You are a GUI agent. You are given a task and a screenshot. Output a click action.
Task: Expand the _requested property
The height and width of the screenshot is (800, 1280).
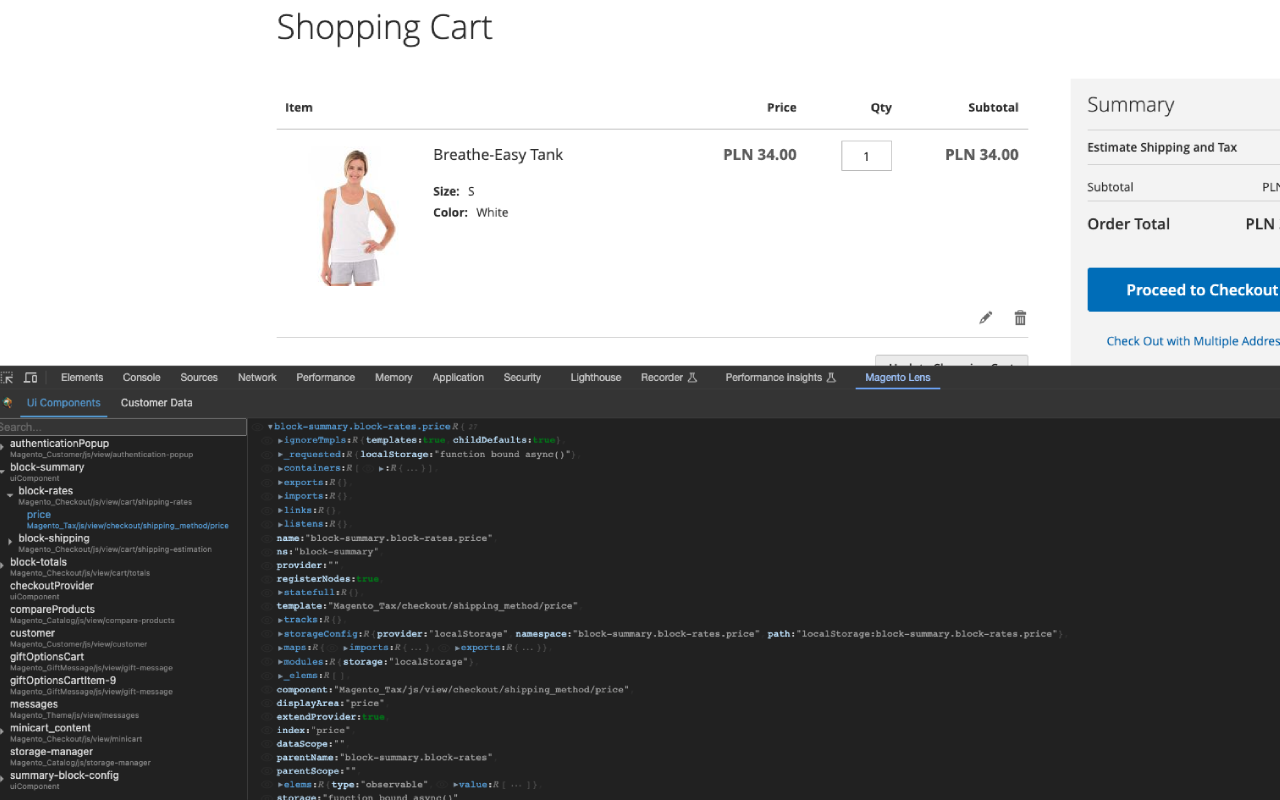(x=280, y=454)
